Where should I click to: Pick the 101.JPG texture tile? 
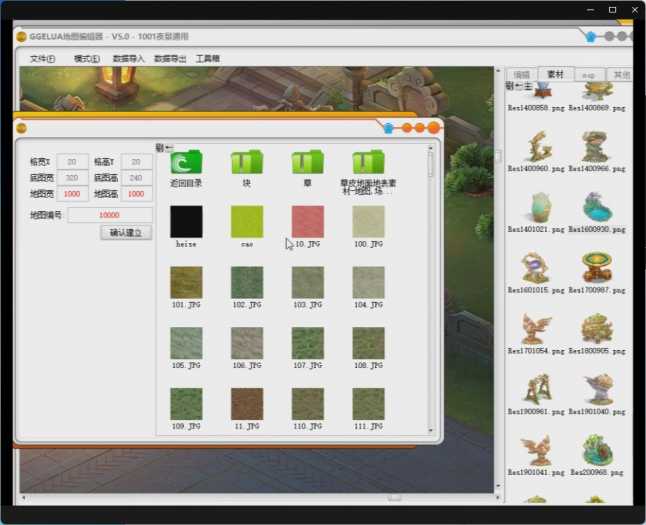(186, 282)
